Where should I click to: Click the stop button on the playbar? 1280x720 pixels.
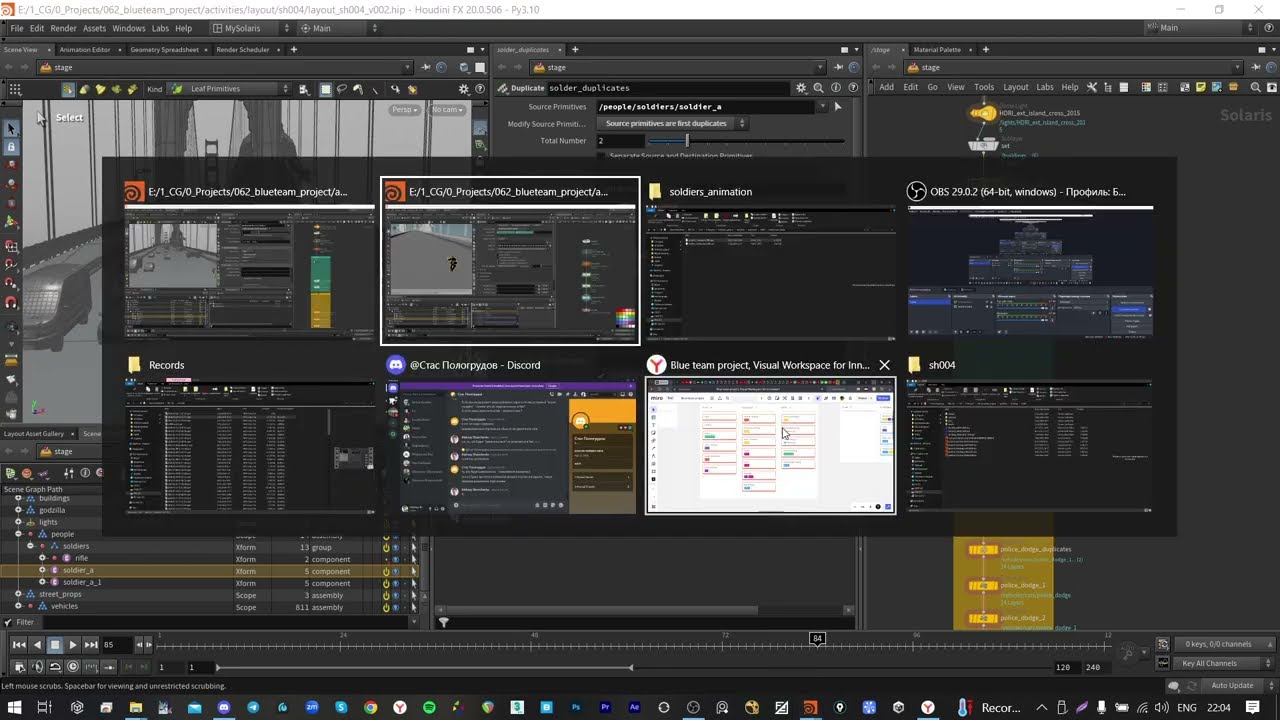pos(55,645)
